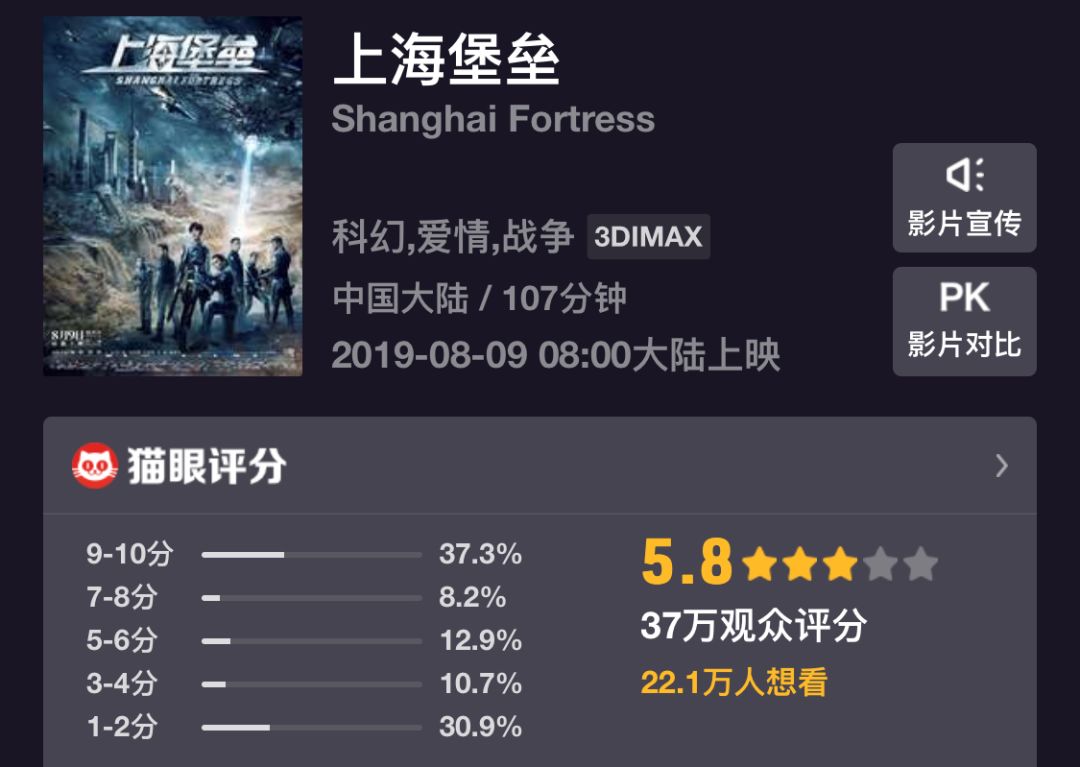Click the 科幻,爱情,战争 genre text
This screenshot has width=1080, height=767.
tap(452, 237)
